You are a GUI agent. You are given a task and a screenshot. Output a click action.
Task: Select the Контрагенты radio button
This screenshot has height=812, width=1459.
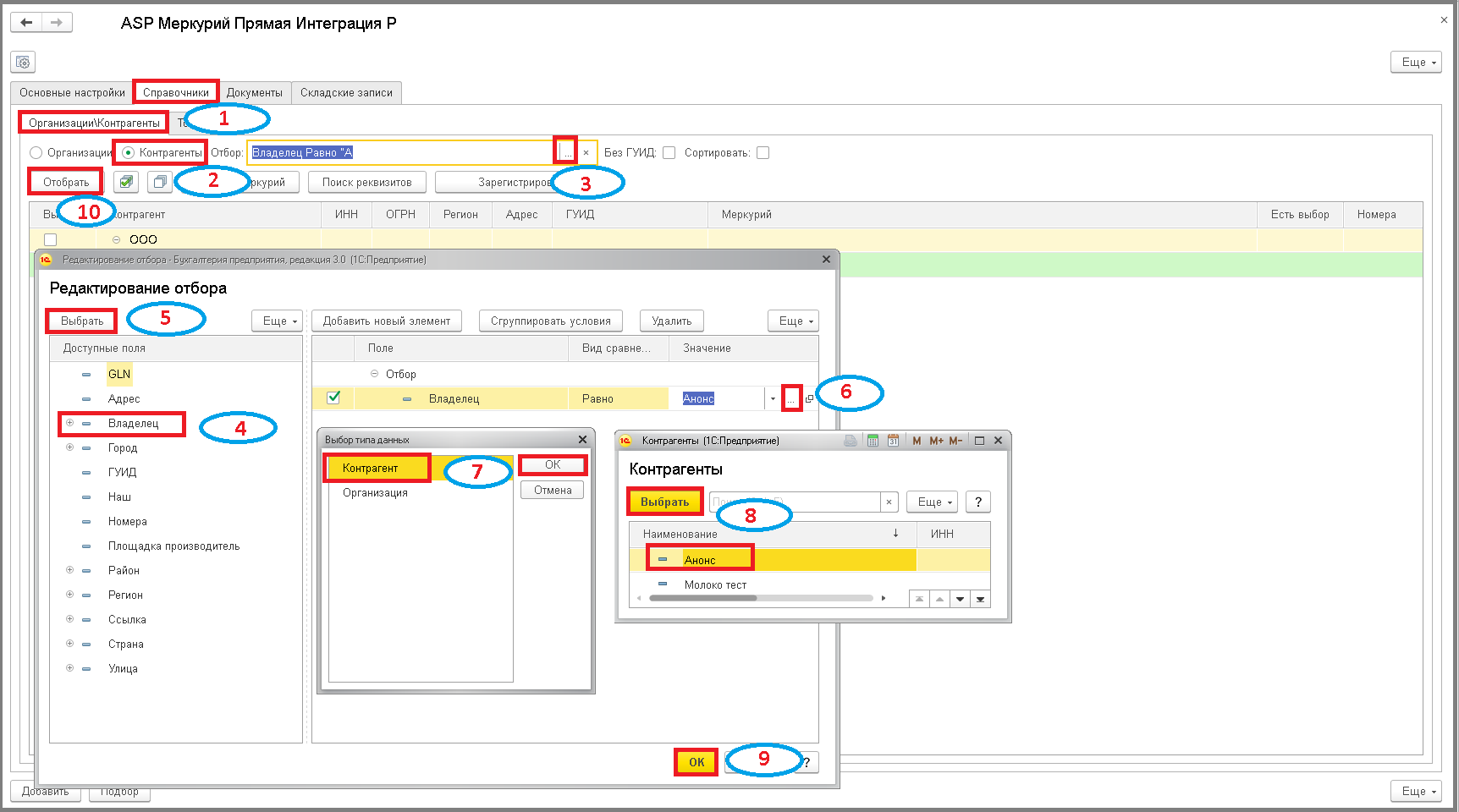point(128,153)
